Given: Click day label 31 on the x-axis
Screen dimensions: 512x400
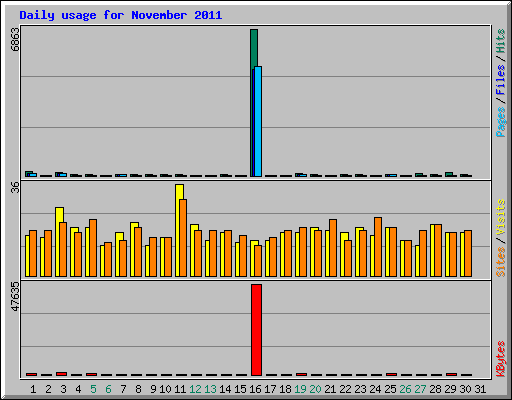Looking at the screenshot, I should [480, 389].
